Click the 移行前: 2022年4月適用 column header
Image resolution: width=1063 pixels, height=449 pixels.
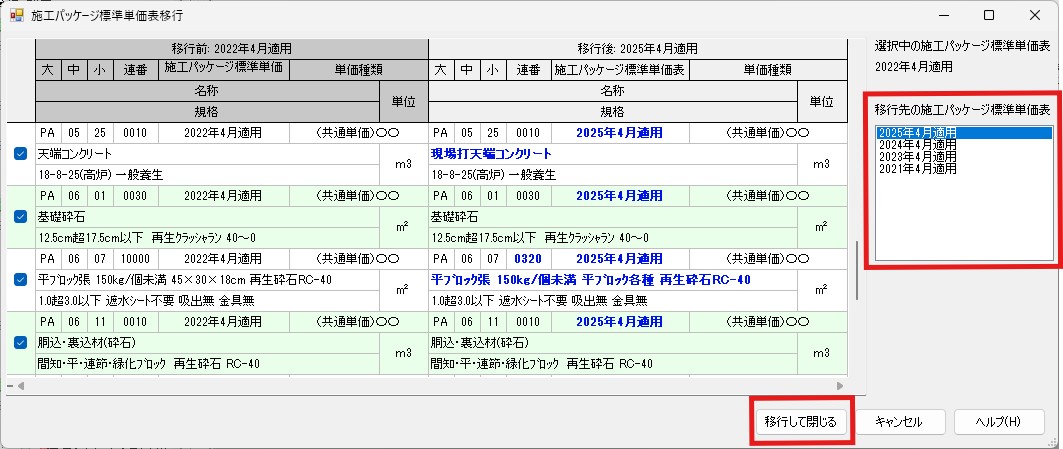click(232, 48)
